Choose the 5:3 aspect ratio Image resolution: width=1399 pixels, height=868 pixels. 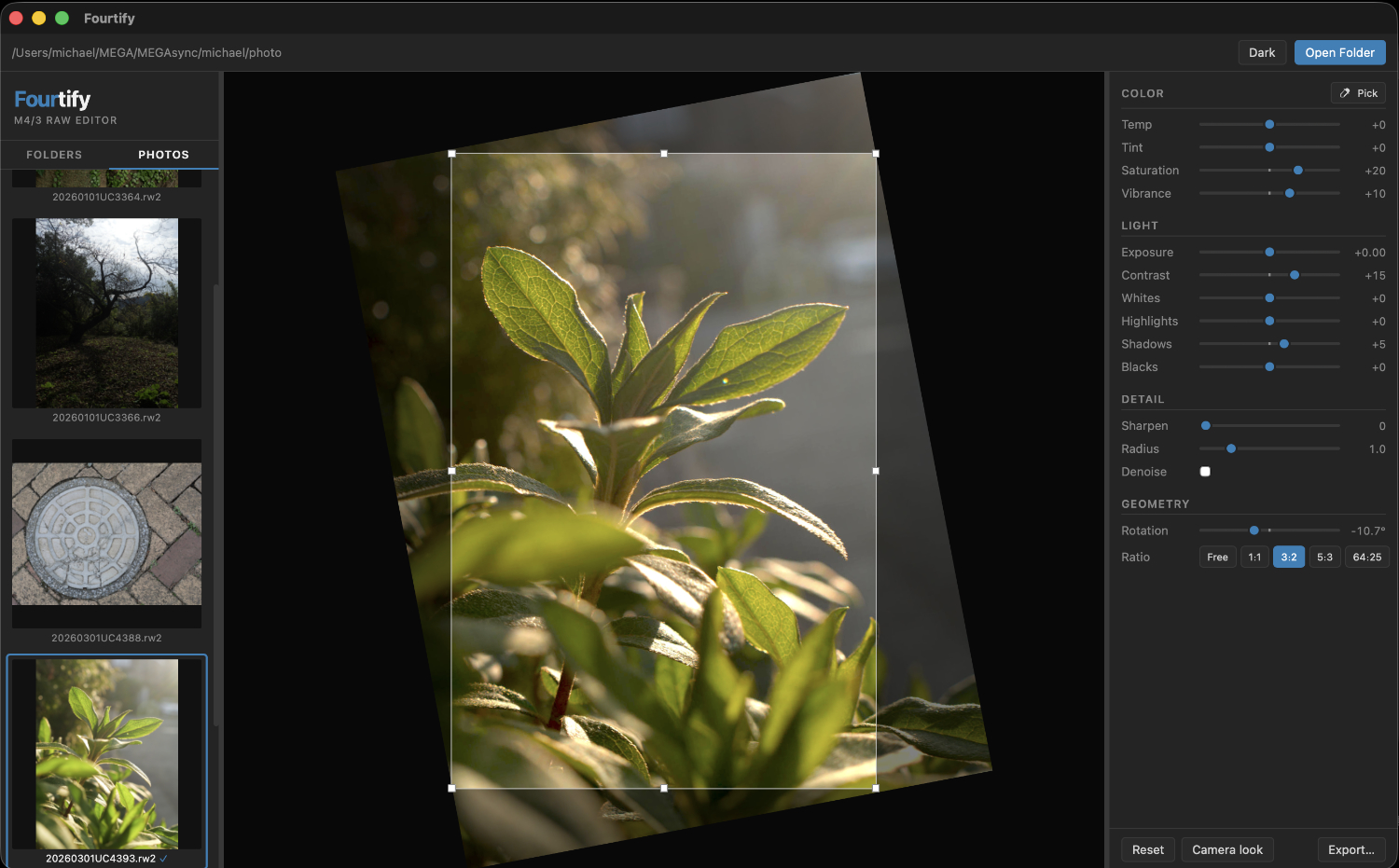pyautogui.click(x=1324, y=558)
